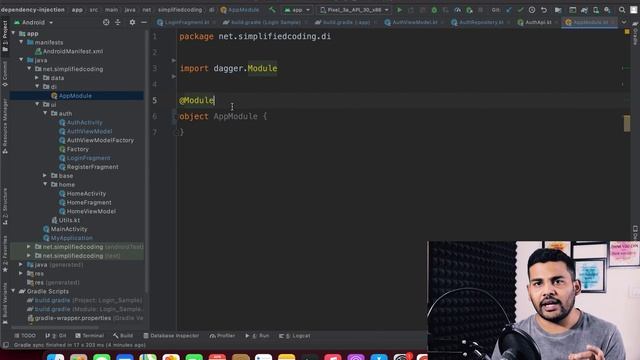Expand the res folder
The height and width of the screenshot is (360, 640).
pos(21,273)
